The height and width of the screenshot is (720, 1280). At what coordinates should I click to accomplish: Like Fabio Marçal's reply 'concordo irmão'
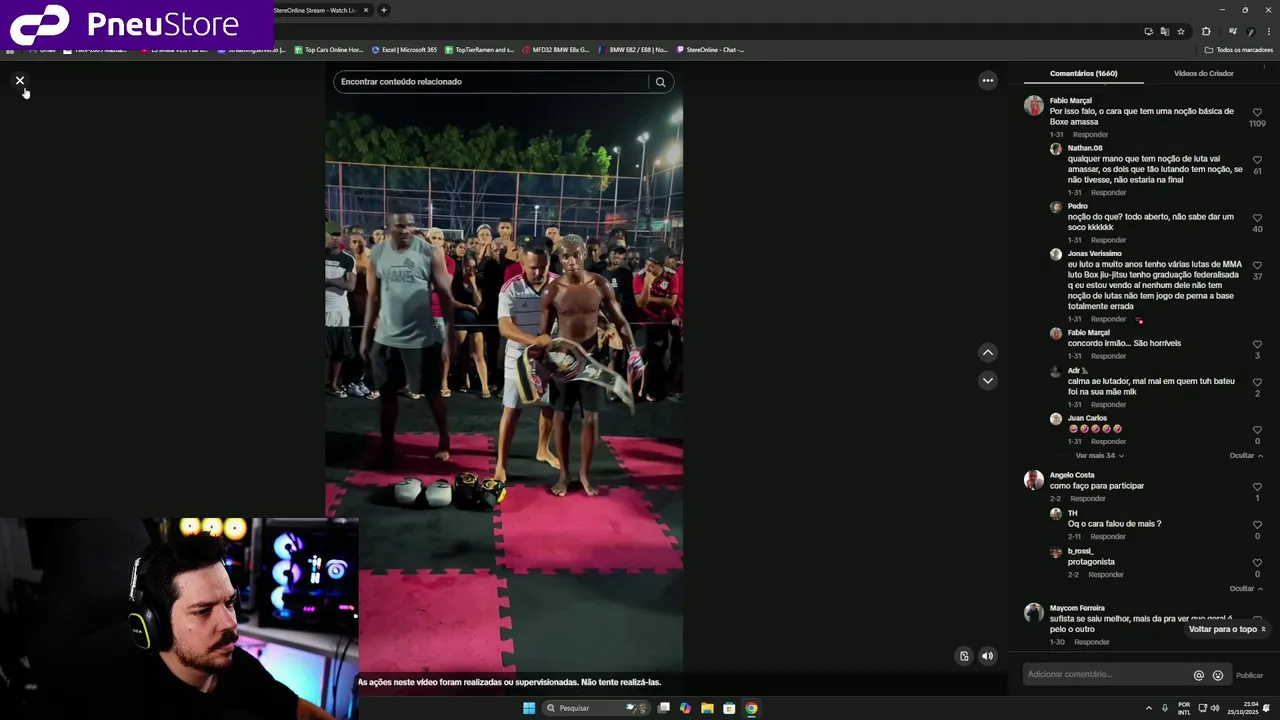pos(1257,344)
